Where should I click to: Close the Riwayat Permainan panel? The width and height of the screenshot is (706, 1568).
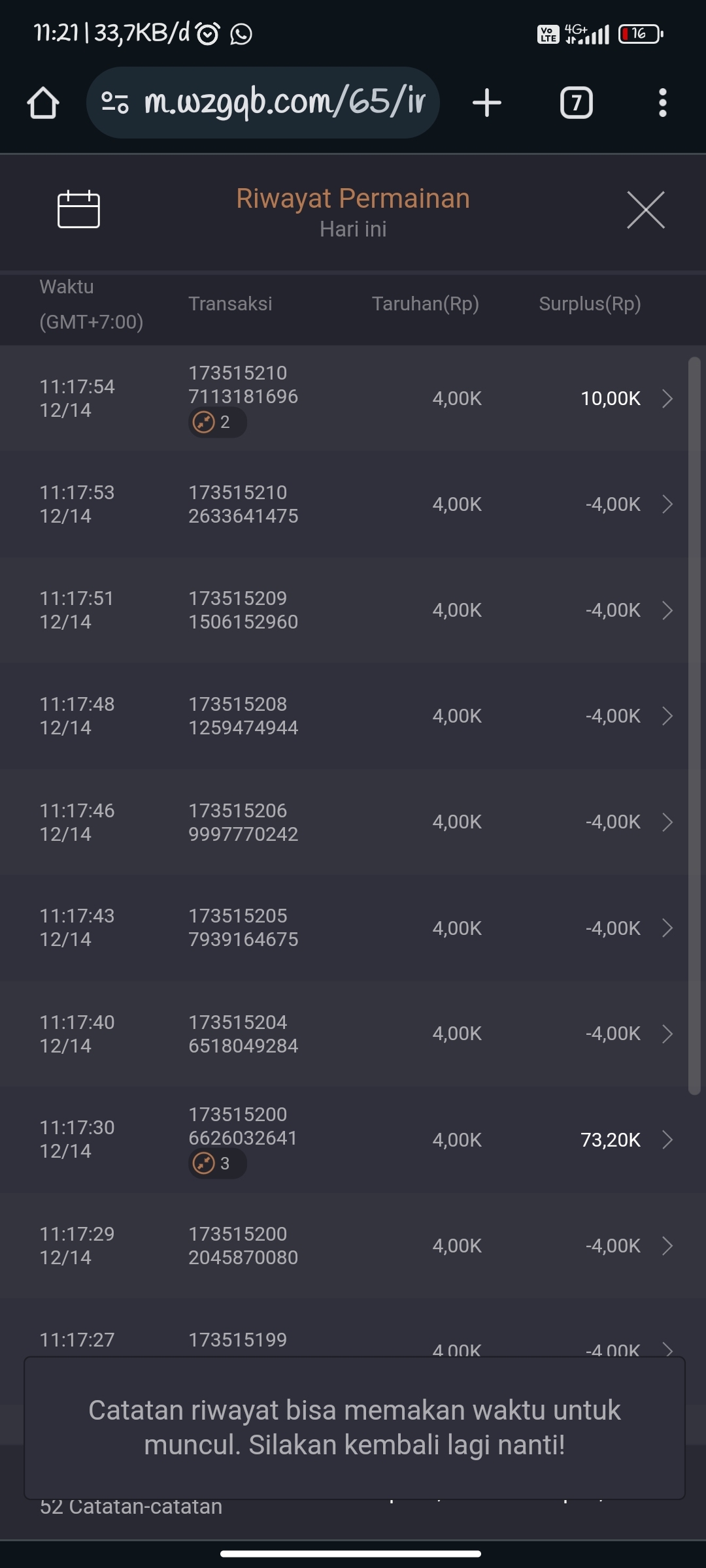(645, 210)
